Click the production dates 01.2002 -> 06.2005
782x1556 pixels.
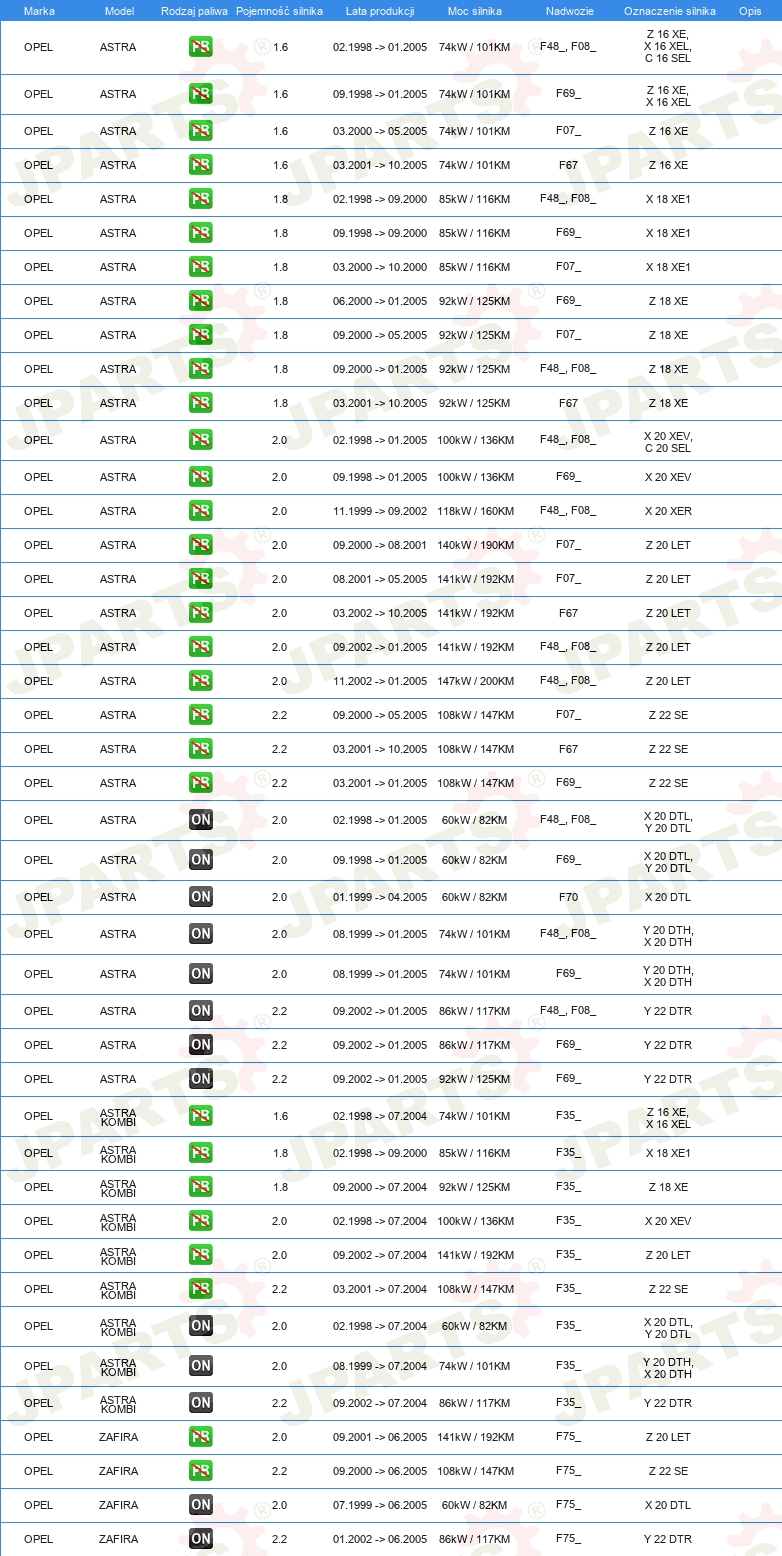click(x=380, y=1539)
